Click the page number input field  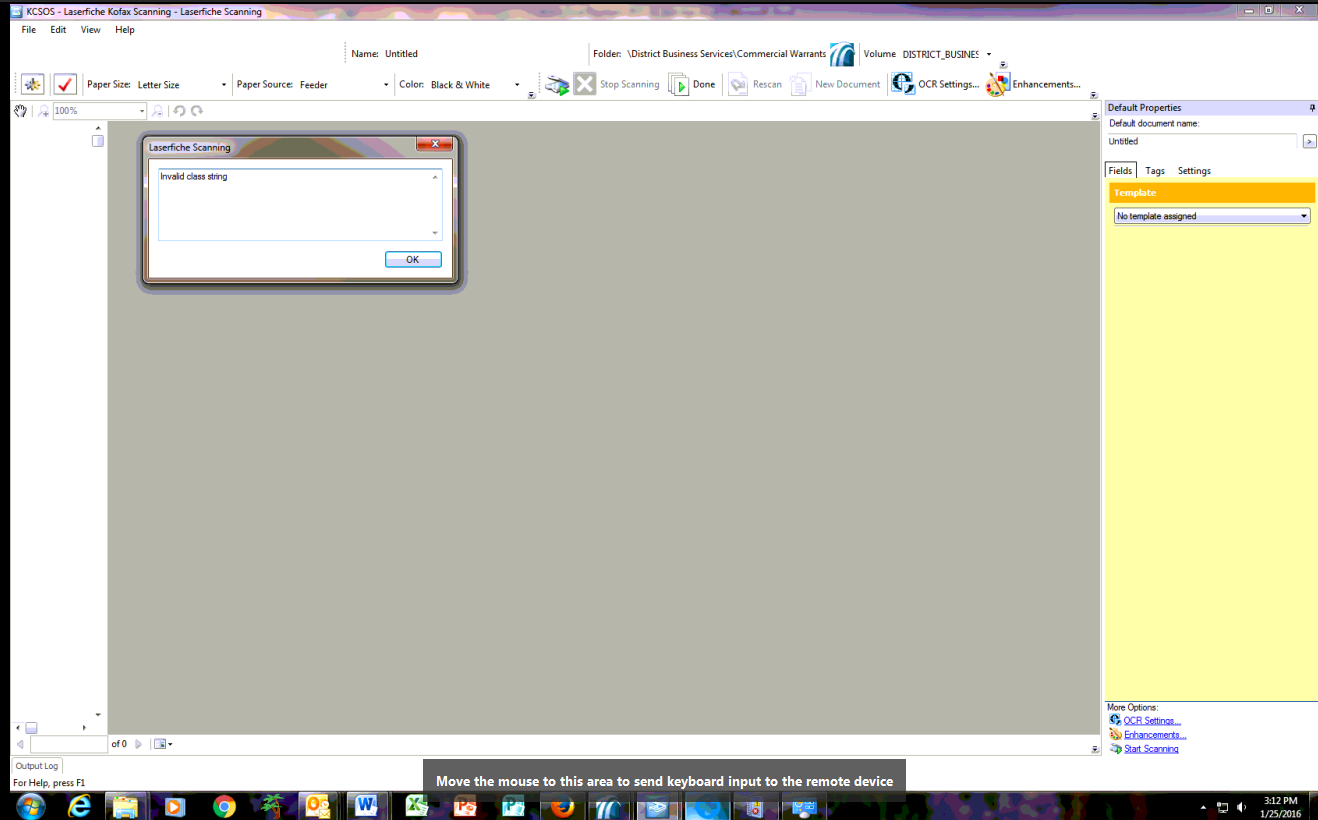[x=69, y=744]
